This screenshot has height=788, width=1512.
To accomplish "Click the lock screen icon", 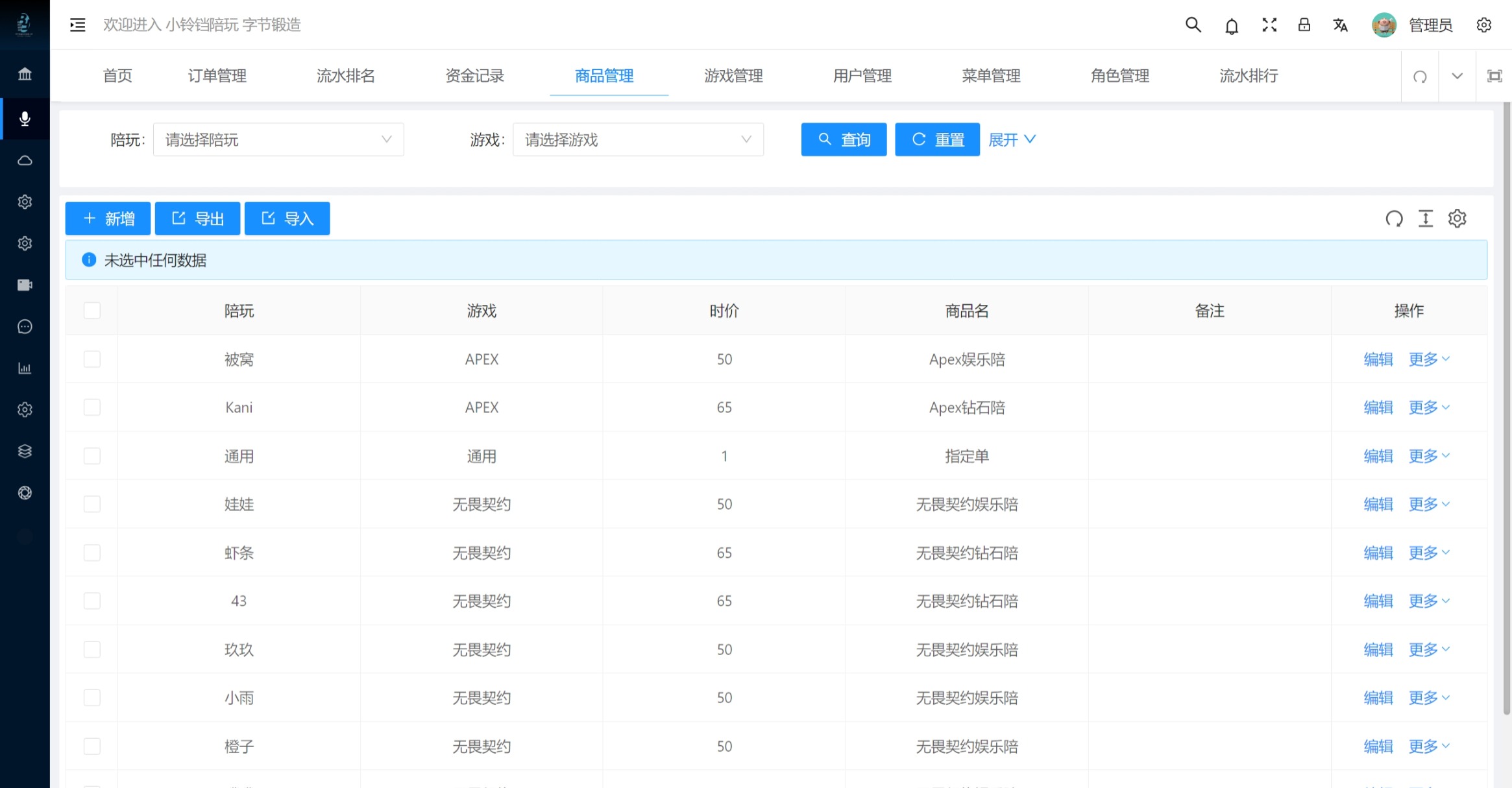I will coord(1304,25).
